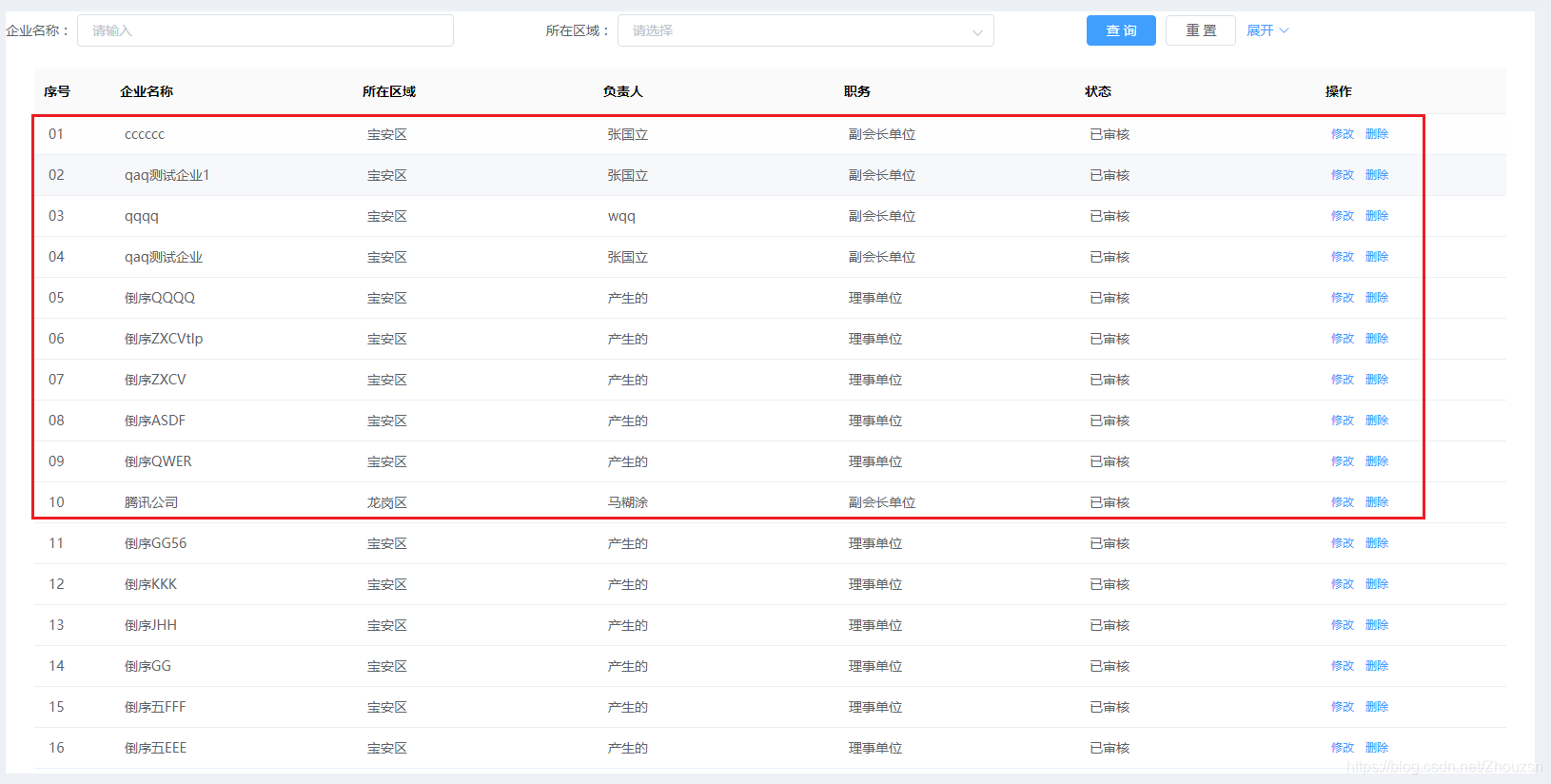1551x784 pixels.
Task: Click the blue 查询 button
Action: point(1121,30)
